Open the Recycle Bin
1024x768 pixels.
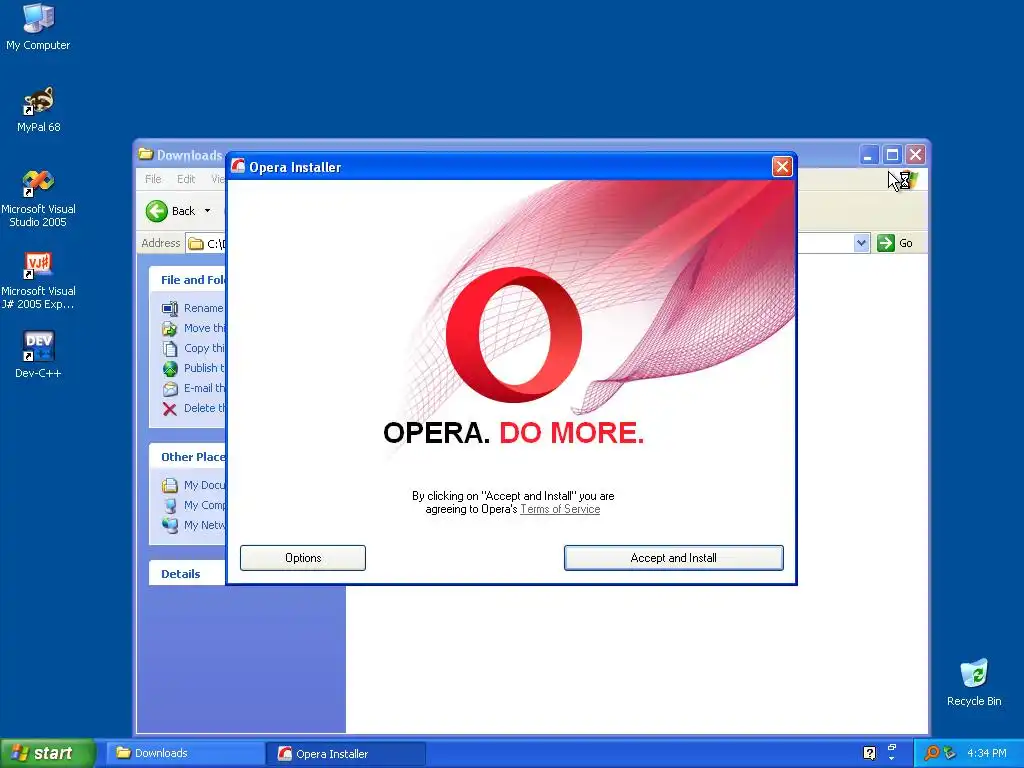coord(974,682)
